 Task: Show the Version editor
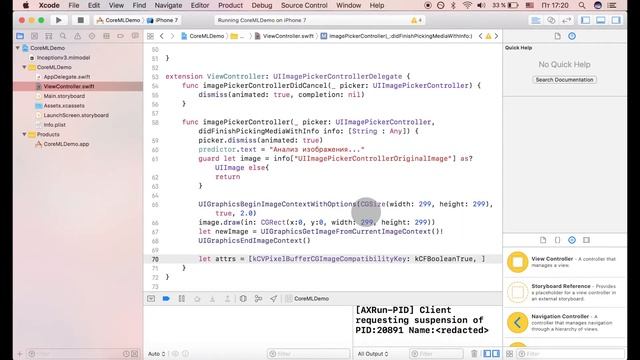[566, 20]
